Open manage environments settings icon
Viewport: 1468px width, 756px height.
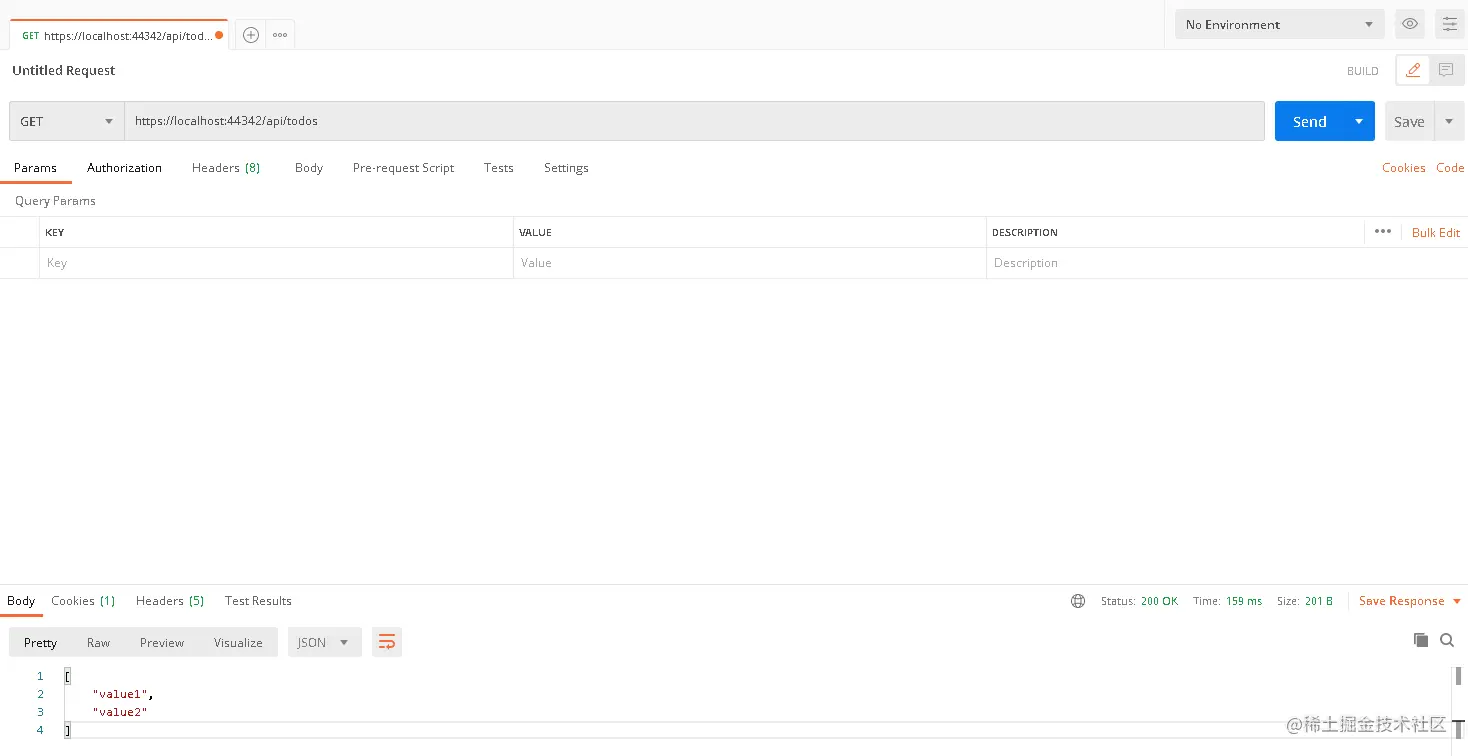tap(1449, 24)
